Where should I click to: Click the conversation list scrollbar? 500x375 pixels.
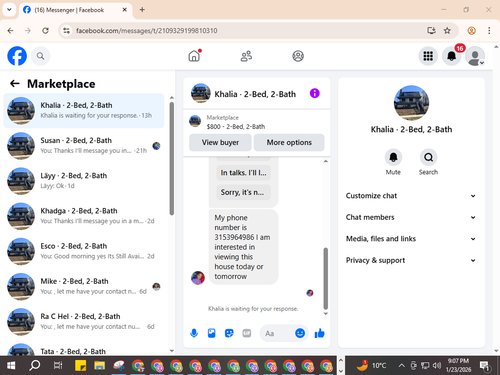(x=172, y=158)
